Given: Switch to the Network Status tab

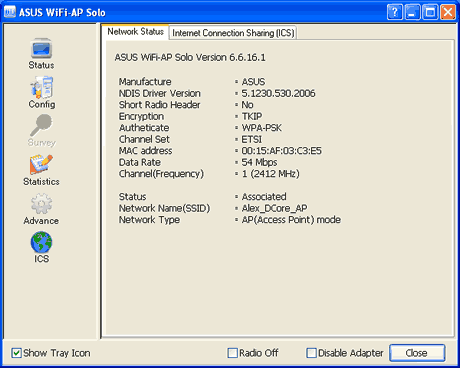Looking at the screenshot, I should 135,32.
